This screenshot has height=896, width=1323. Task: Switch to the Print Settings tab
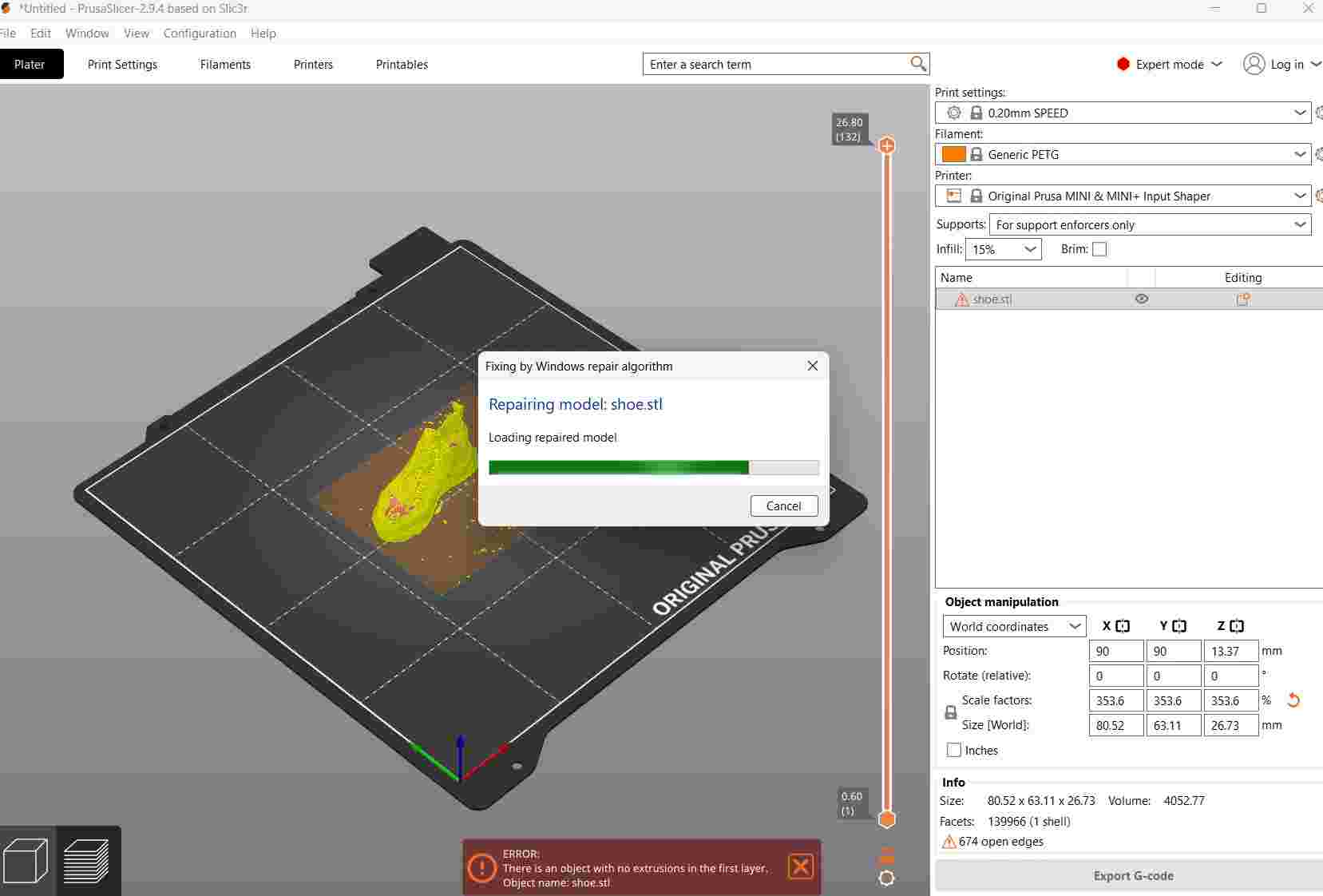122,64
